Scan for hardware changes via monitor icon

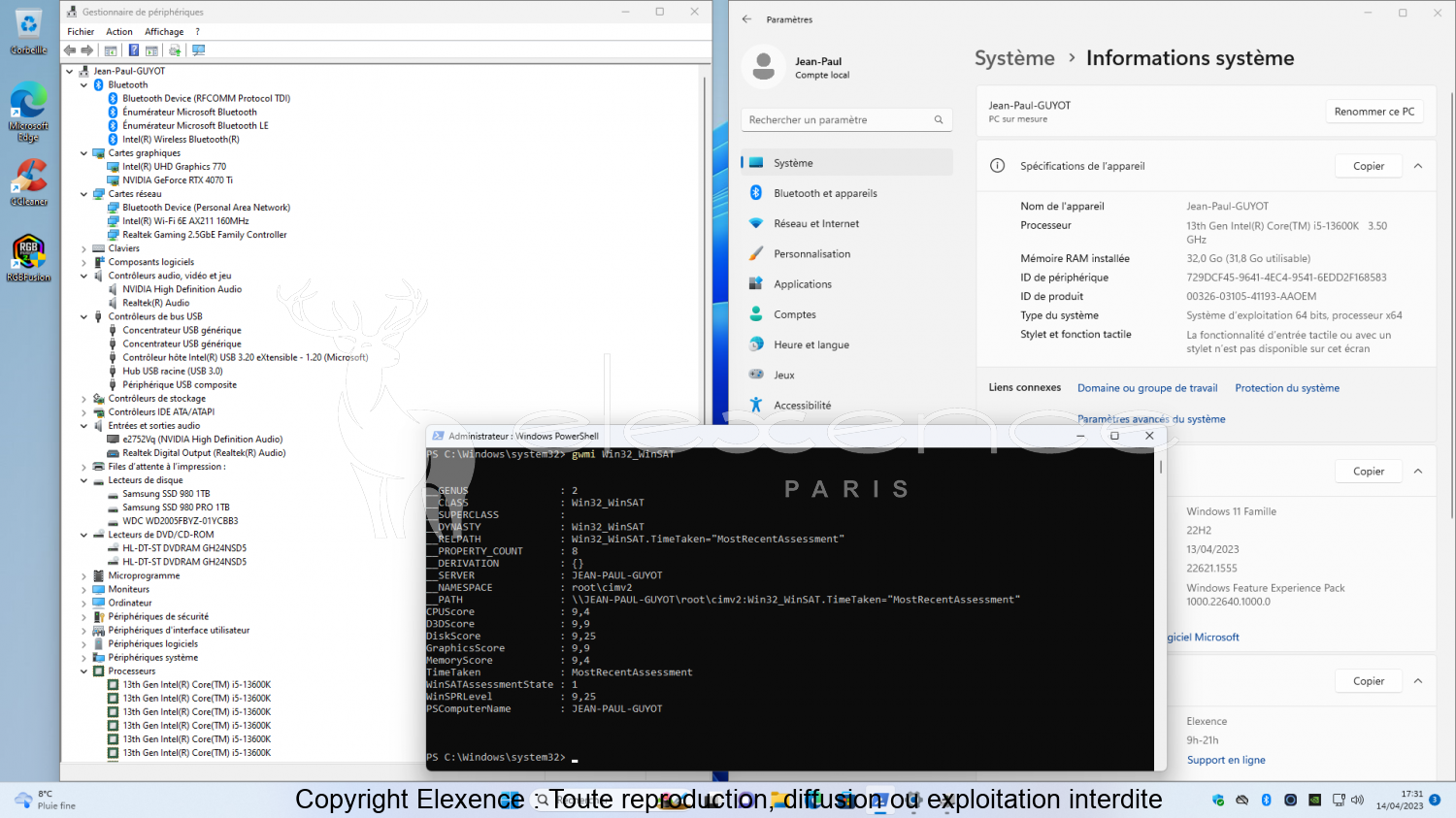(199, 50)
